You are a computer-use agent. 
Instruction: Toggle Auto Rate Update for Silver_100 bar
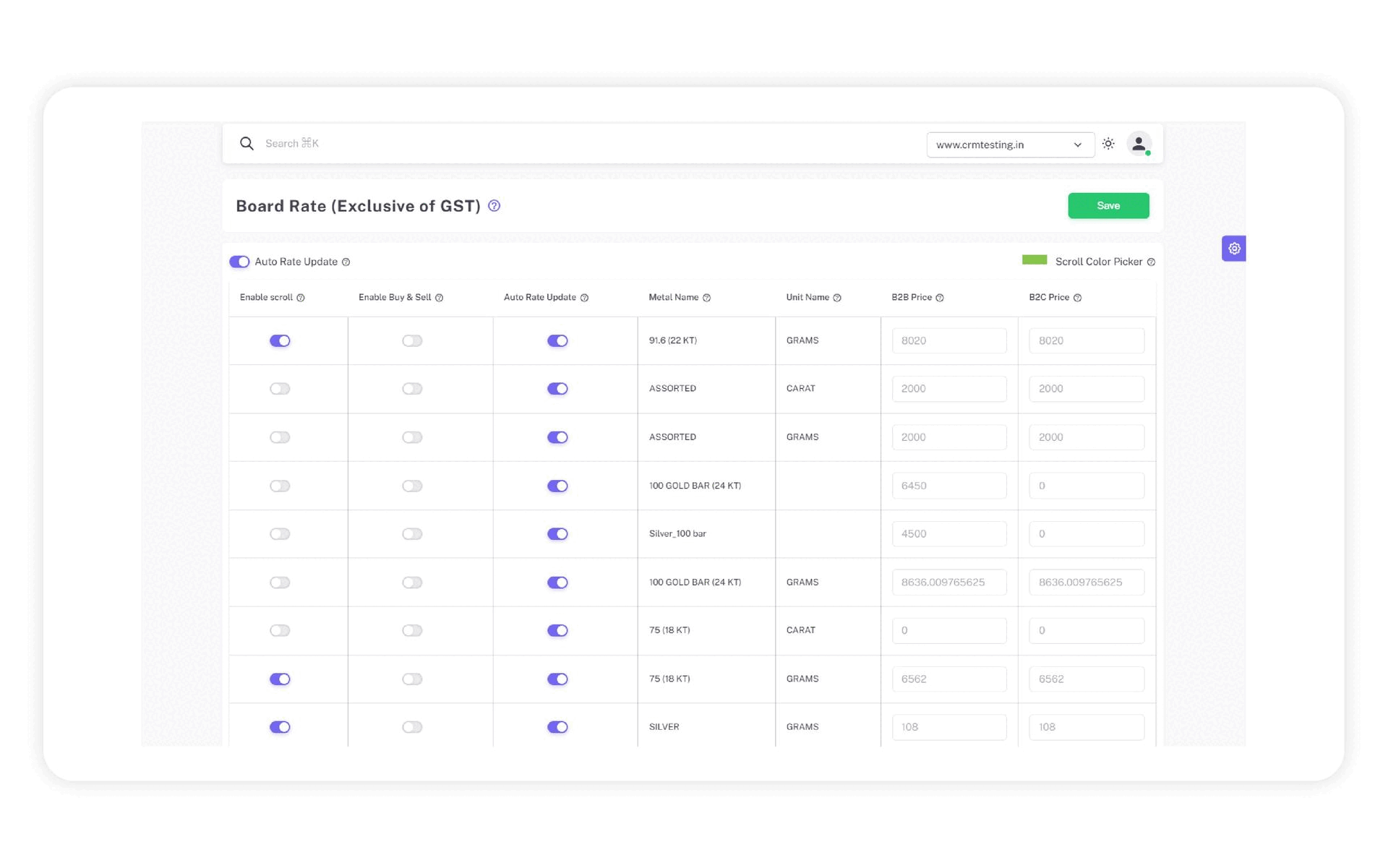pos(557,534)
